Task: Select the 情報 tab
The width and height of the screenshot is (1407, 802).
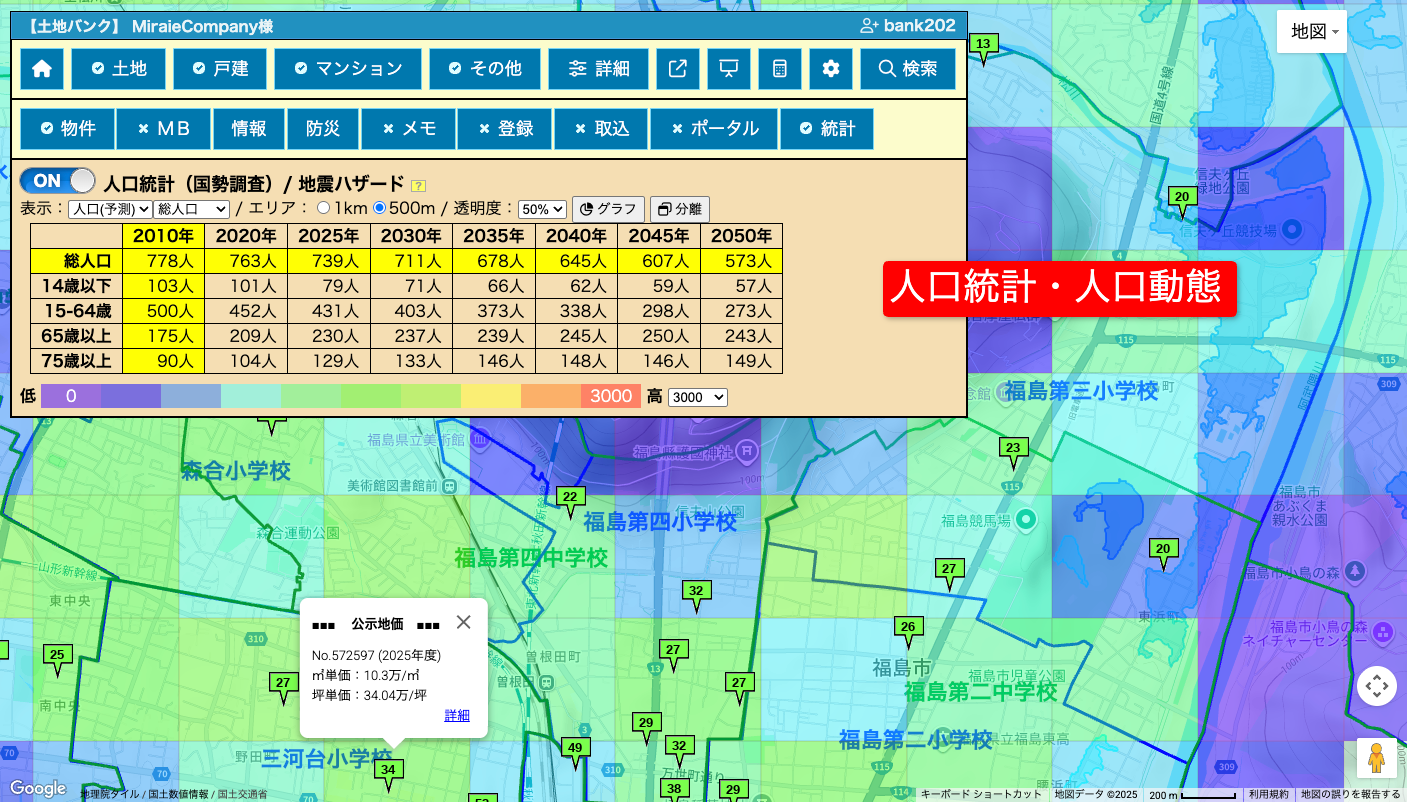Action: (249, 129)
